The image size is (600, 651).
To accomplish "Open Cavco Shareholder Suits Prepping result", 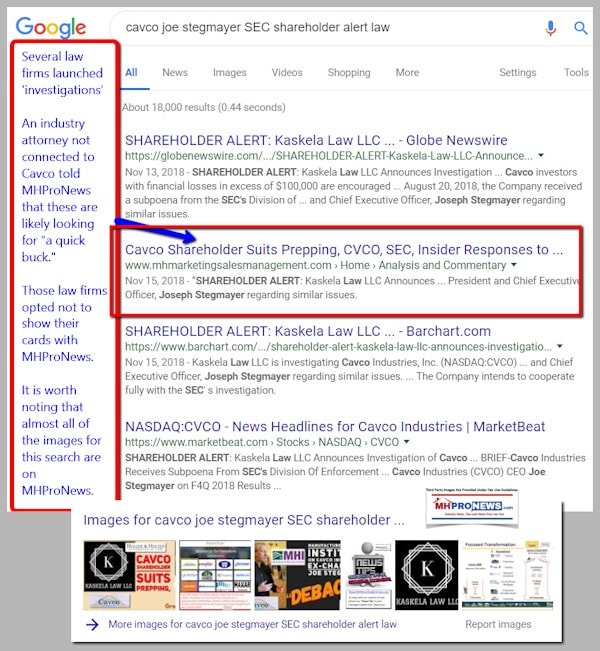I will (x=344, y=250).
